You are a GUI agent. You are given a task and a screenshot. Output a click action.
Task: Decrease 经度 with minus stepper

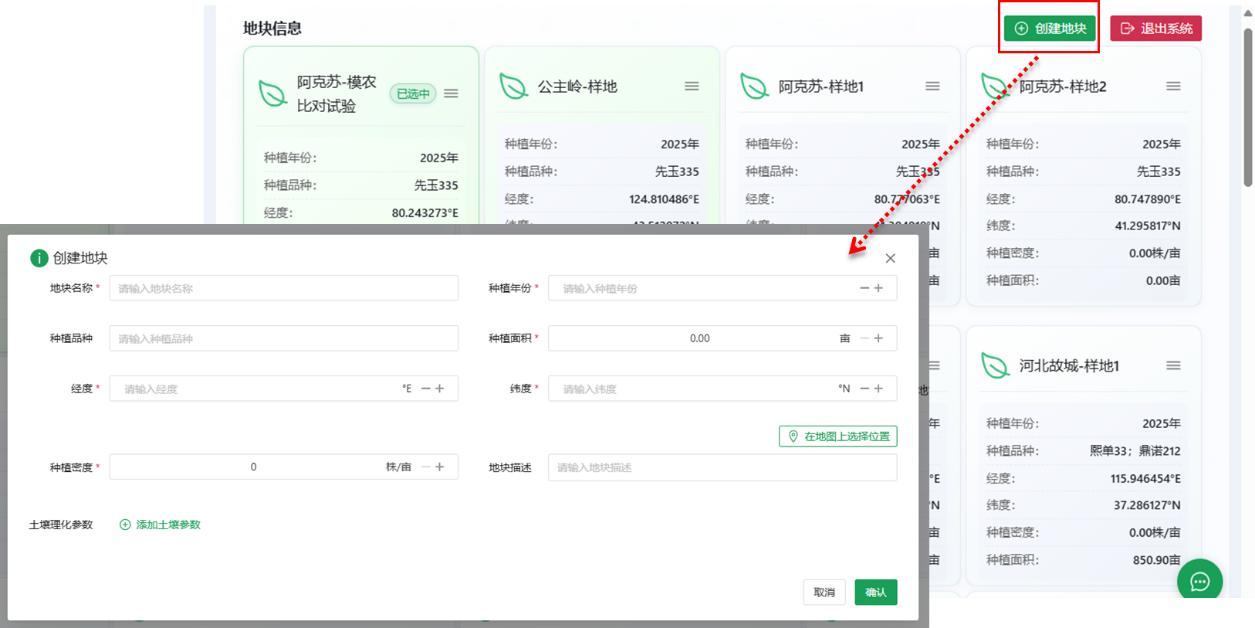coord(425,388)
